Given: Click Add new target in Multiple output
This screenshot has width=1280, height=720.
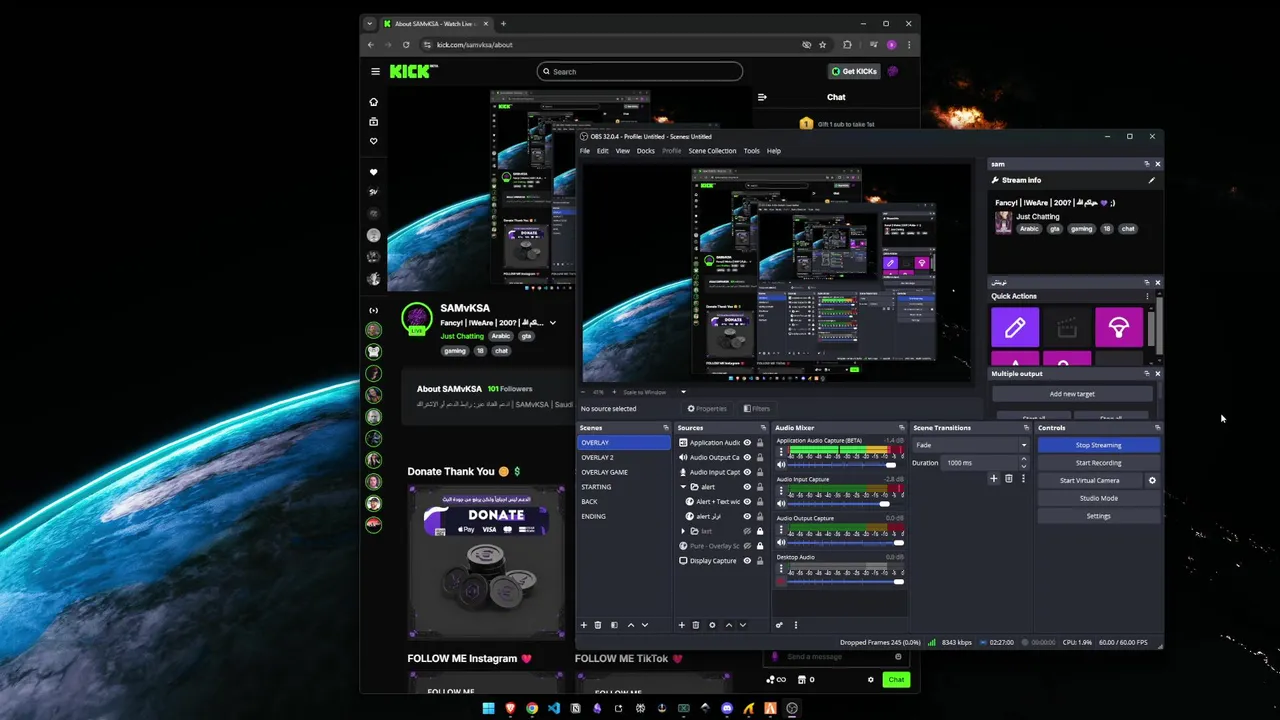Looking at the screenshot, I should (x=1072, y=394).
